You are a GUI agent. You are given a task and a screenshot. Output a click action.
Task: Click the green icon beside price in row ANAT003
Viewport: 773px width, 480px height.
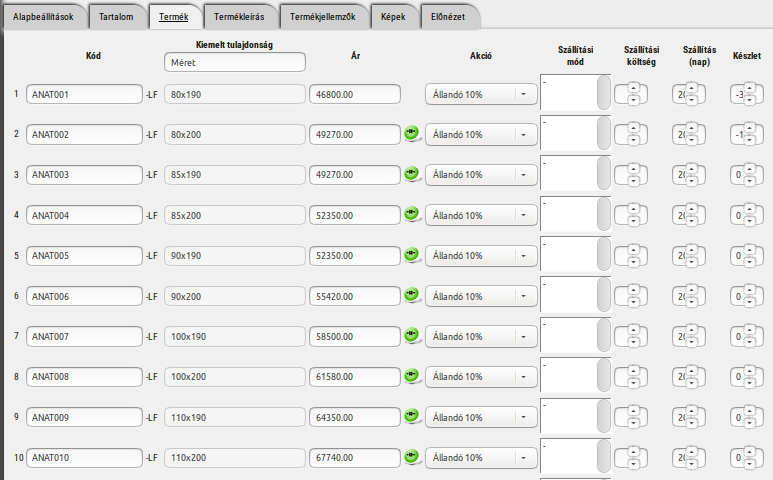(x=412, y=174)
